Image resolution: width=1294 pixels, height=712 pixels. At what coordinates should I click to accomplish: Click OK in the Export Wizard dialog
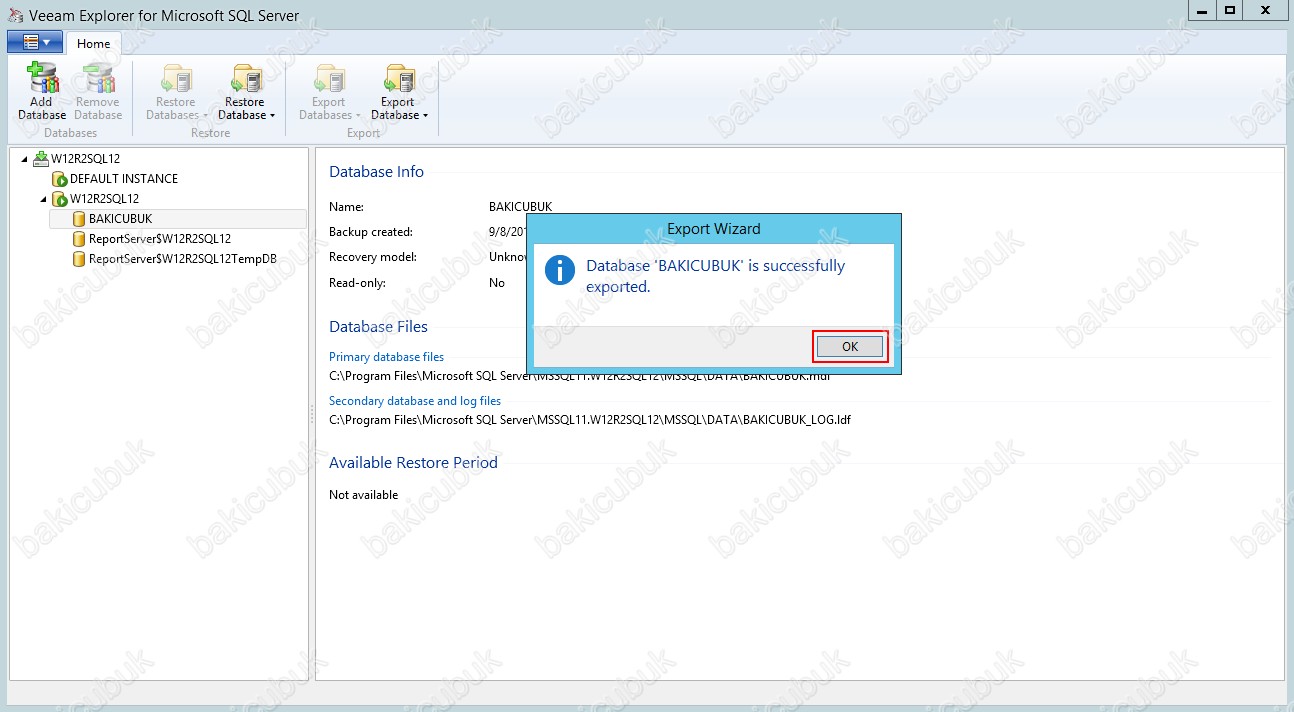tap(850, 347)
